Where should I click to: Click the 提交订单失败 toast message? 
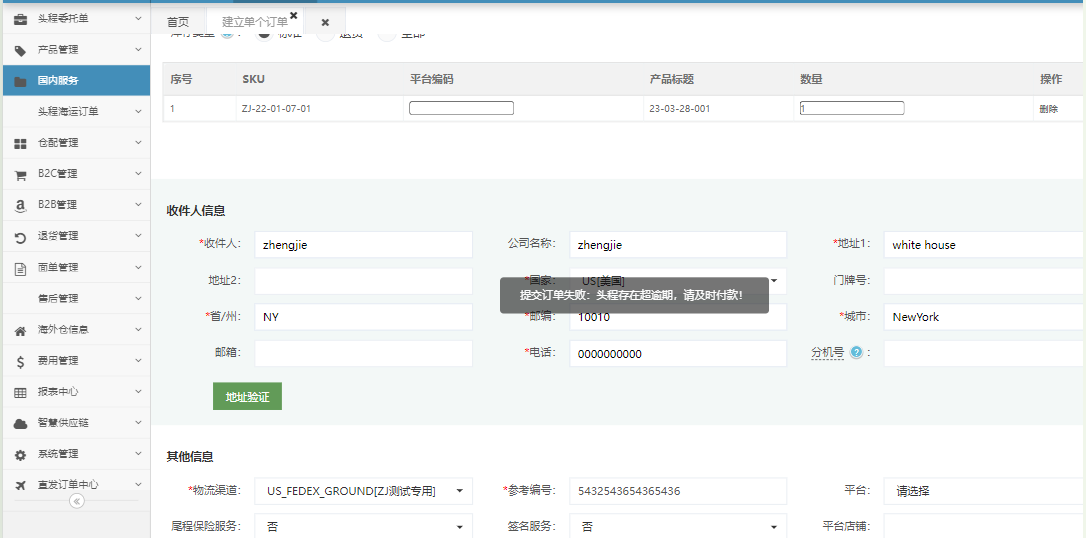tap(634, 295)
